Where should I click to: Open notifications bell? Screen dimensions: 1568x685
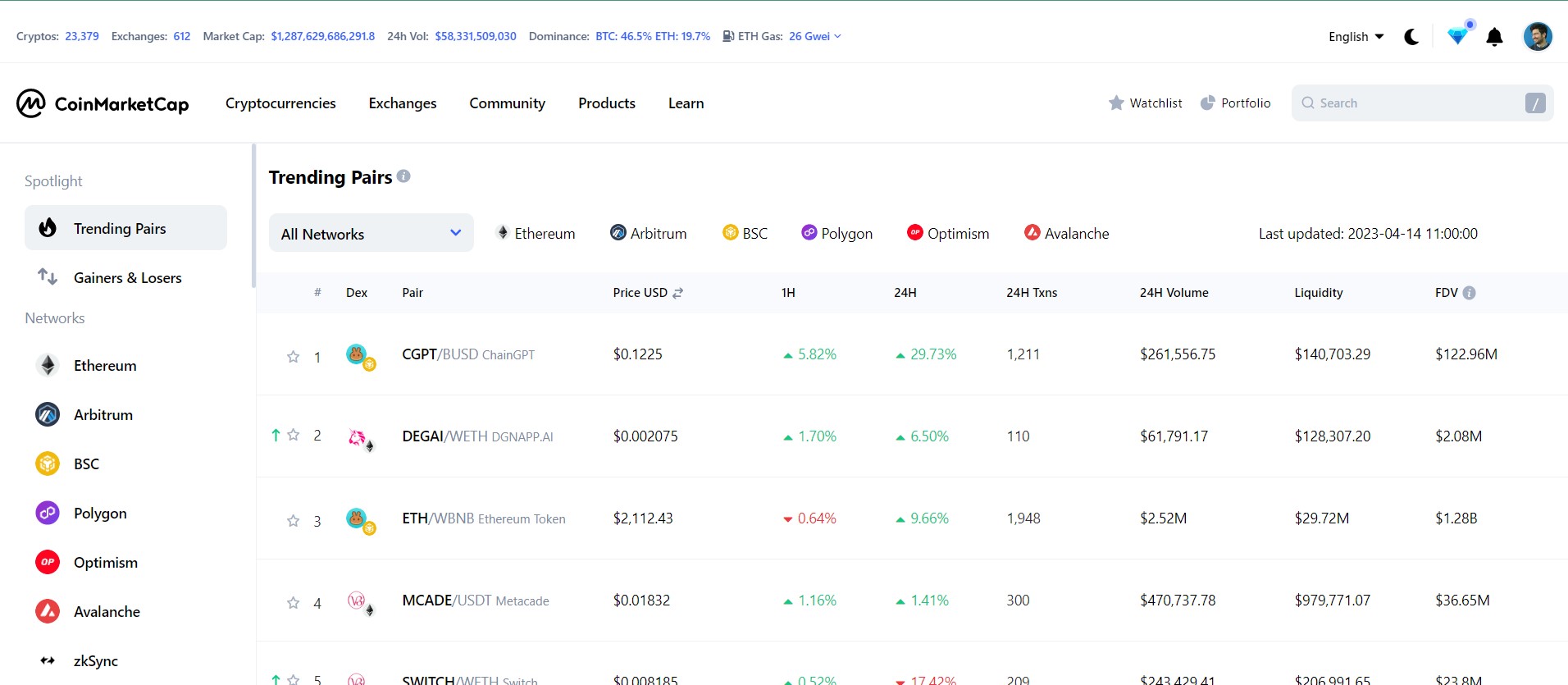point(1495,37)
